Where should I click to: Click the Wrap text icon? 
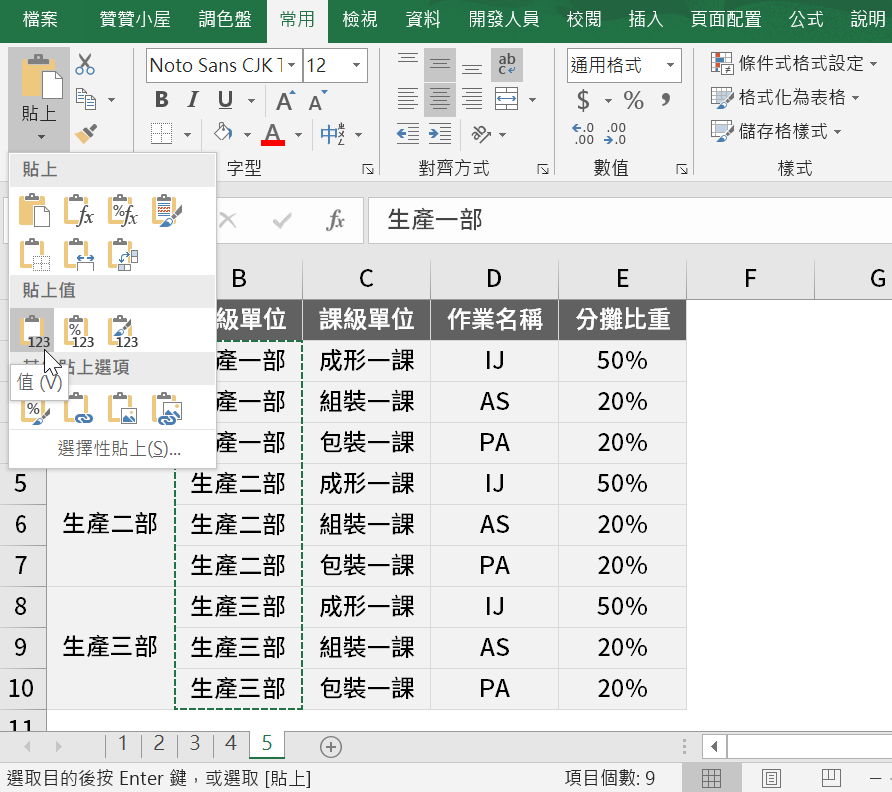(x=506, y=65)
